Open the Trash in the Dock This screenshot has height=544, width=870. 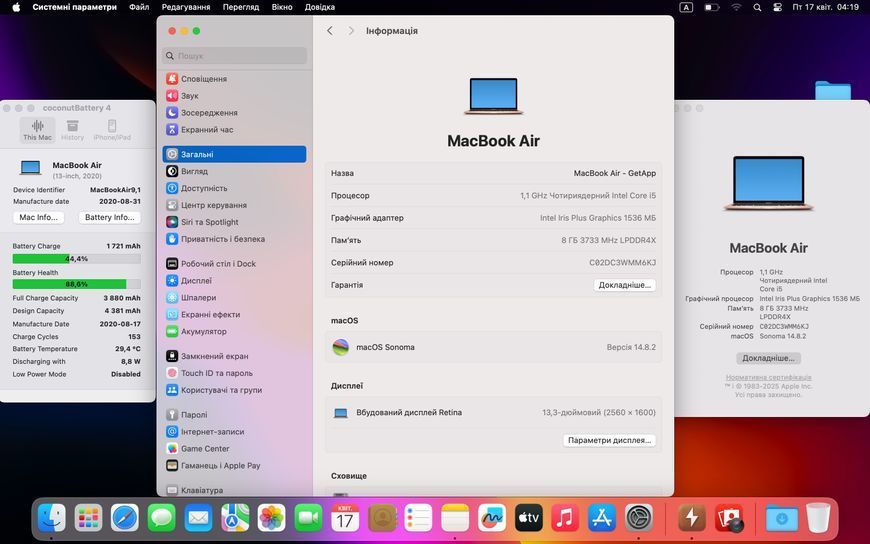pos(818,518)
